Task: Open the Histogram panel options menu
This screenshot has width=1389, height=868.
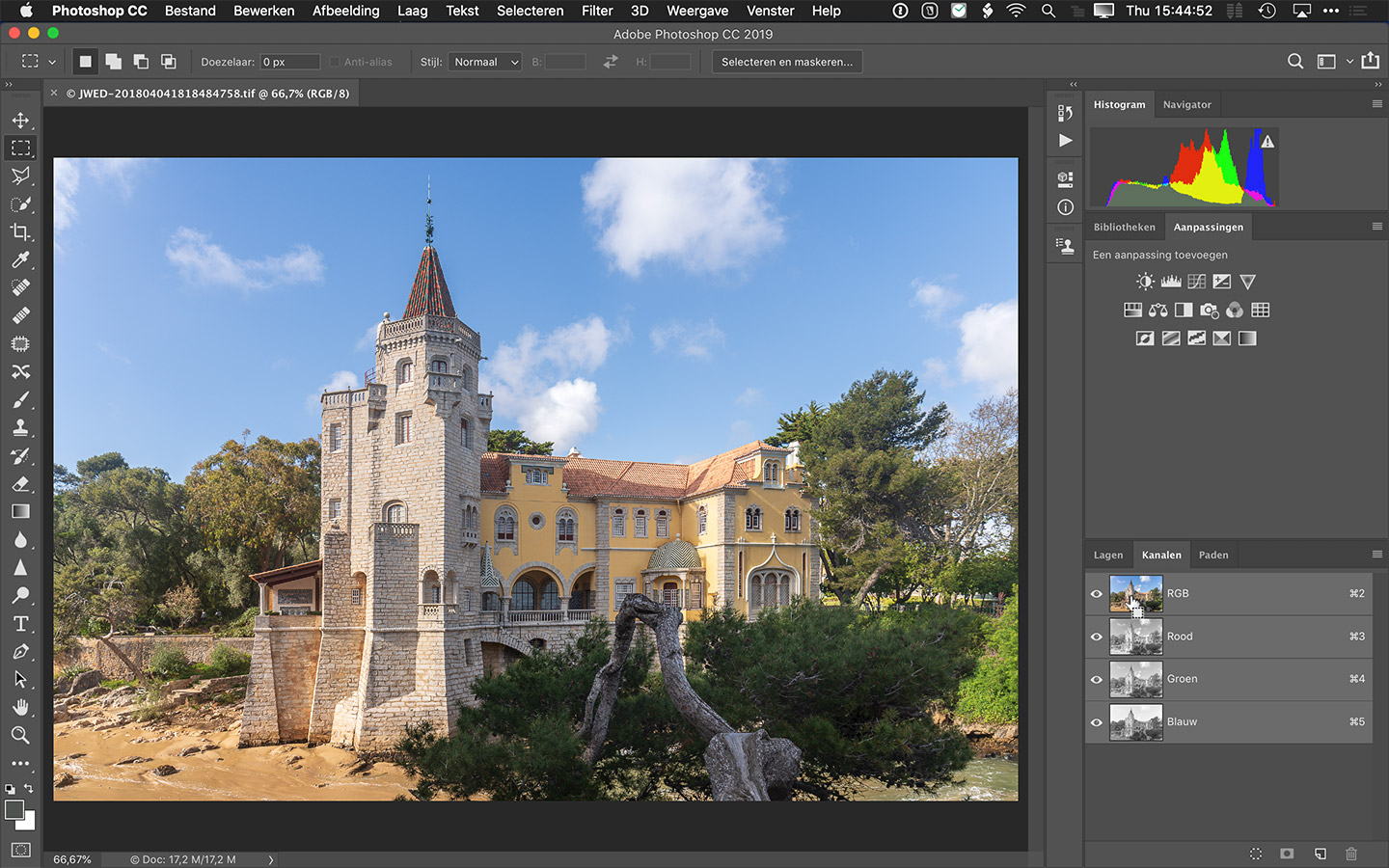Action: [1376, 104]
